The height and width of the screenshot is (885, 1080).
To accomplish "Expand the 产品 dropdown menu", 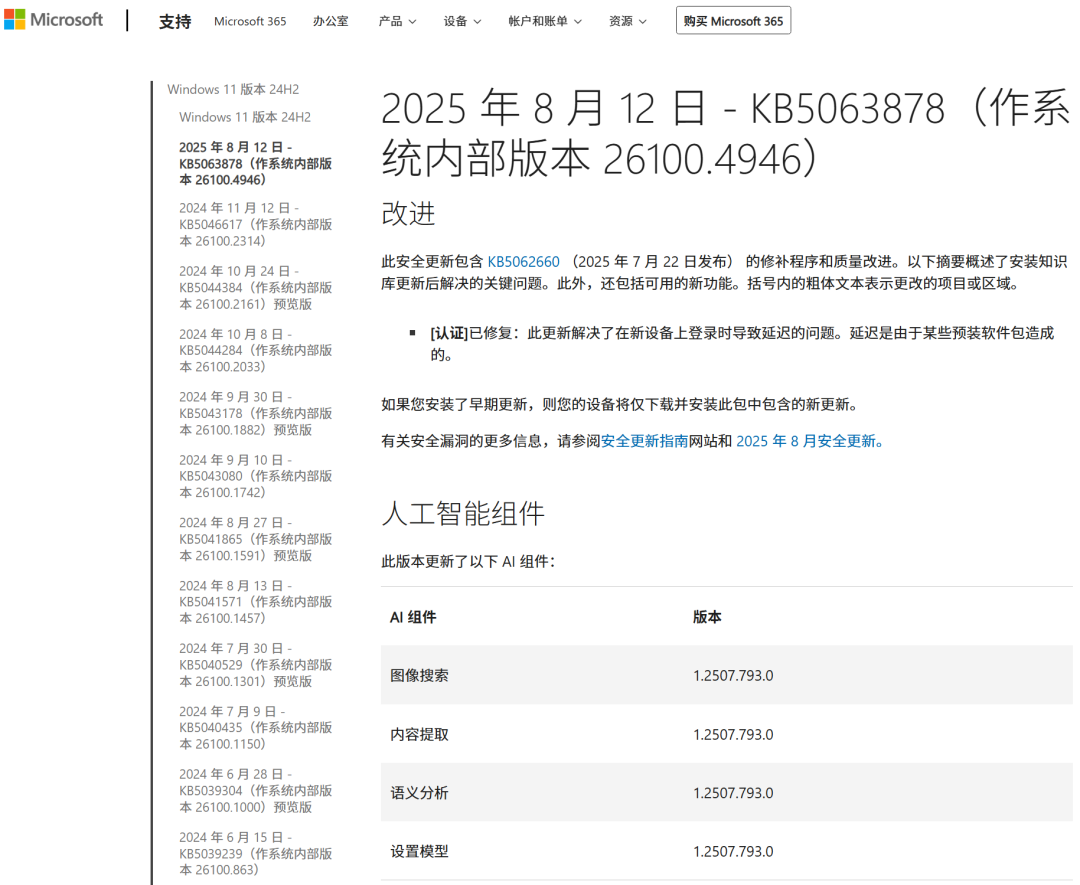I will tap(397, 21).
